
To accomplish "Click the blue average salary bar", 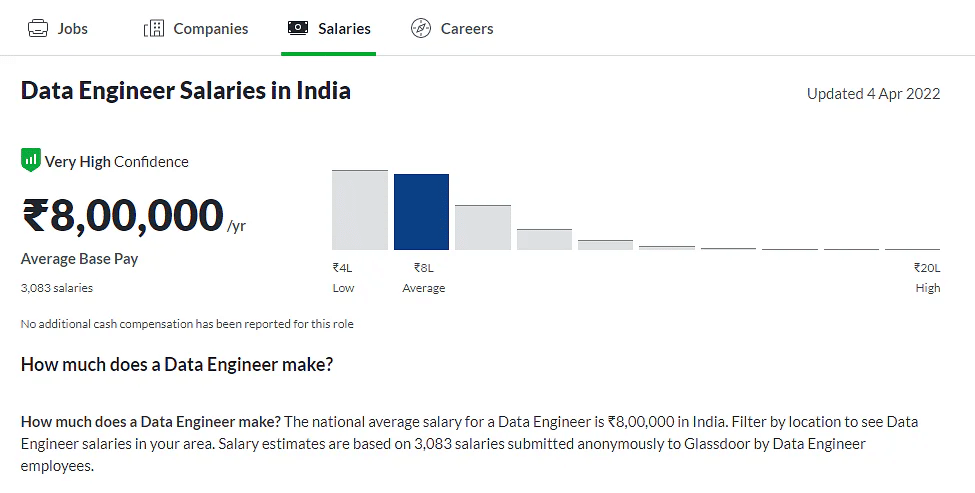I will coord(421,212).
